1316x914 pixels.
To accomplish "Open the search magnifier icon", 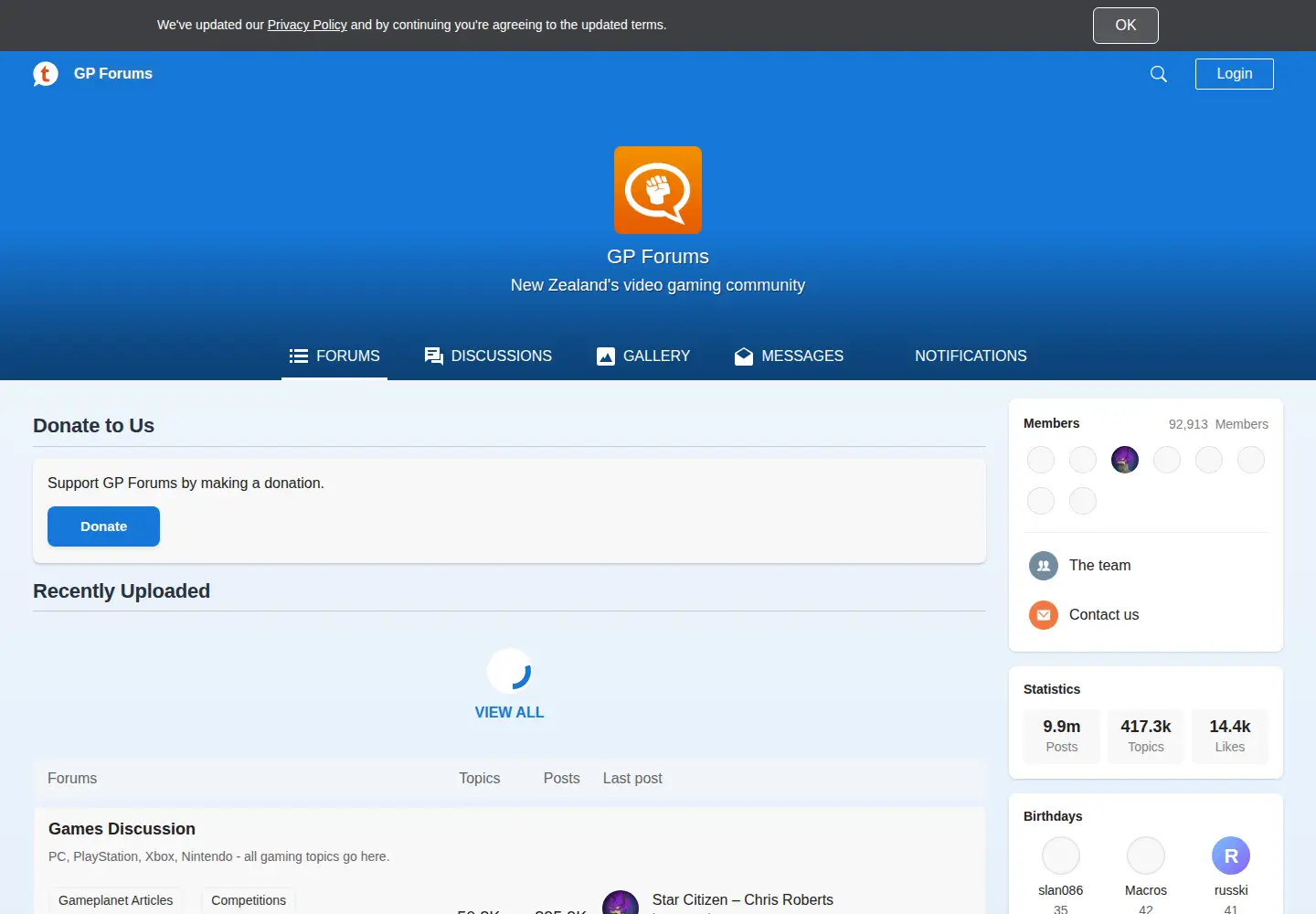I will pos(1159,74).
